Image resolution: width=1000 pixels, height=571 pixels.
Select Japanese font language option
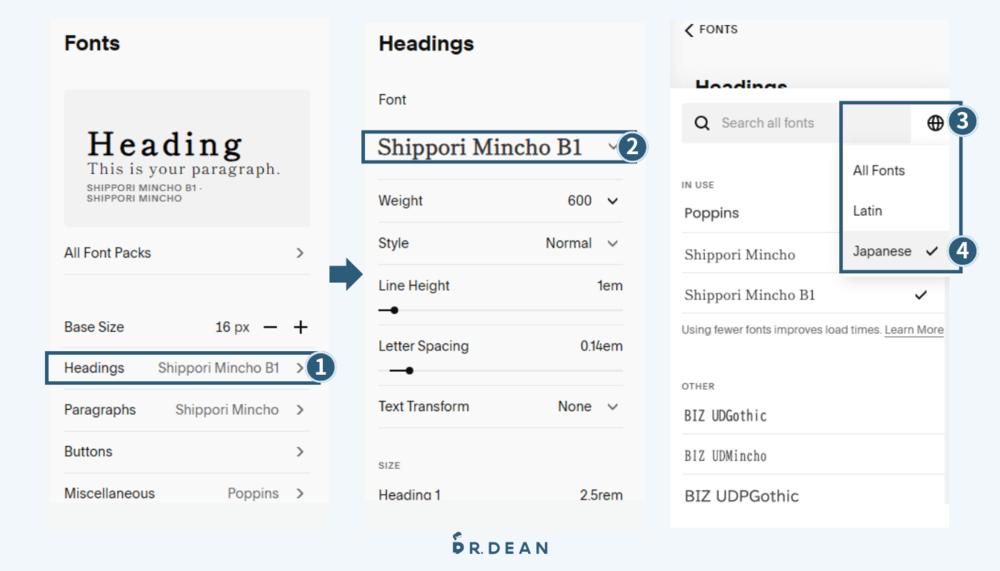coord(882,251)
